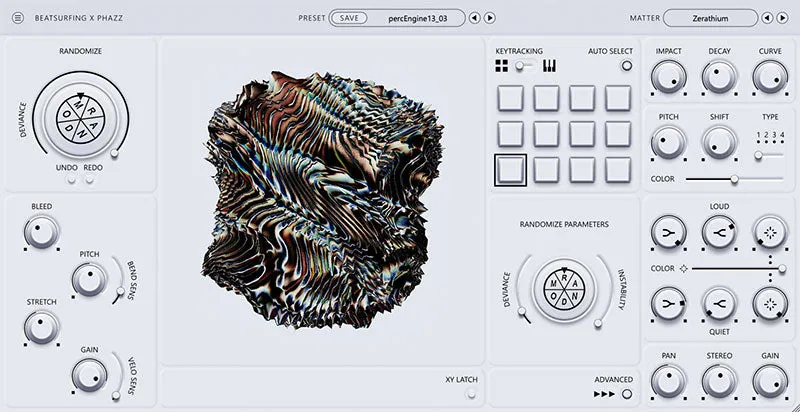Click the SAVE preset button
Screen dimensions: 800x412
349,18
